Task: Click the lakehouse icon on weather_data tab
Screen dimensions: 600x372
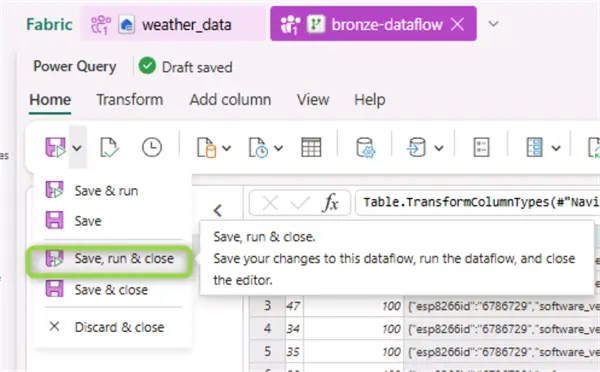Action: point(126,24)
